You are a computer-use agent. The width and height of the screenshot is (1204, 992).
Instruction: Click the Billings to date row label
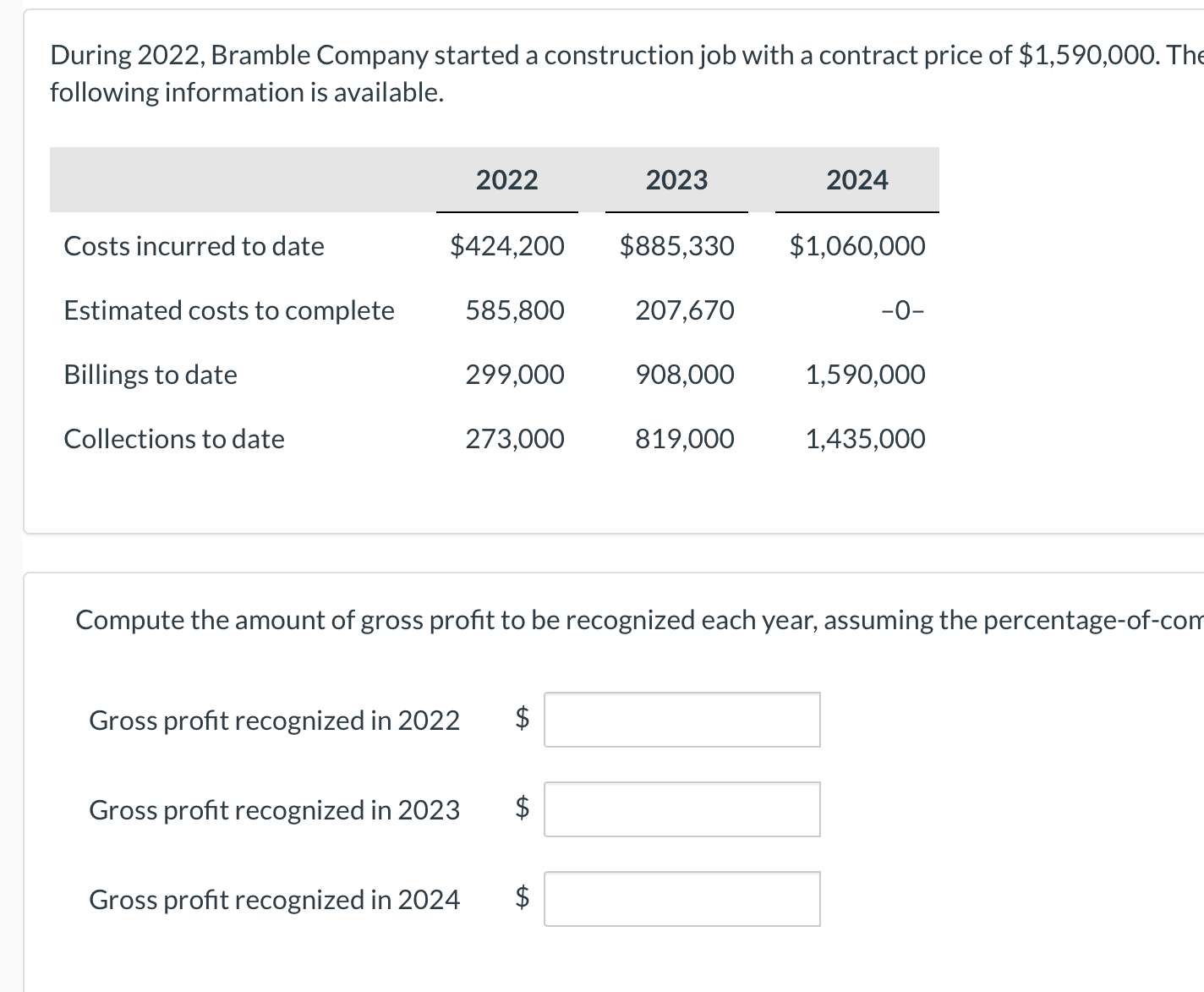pos(150,374)
